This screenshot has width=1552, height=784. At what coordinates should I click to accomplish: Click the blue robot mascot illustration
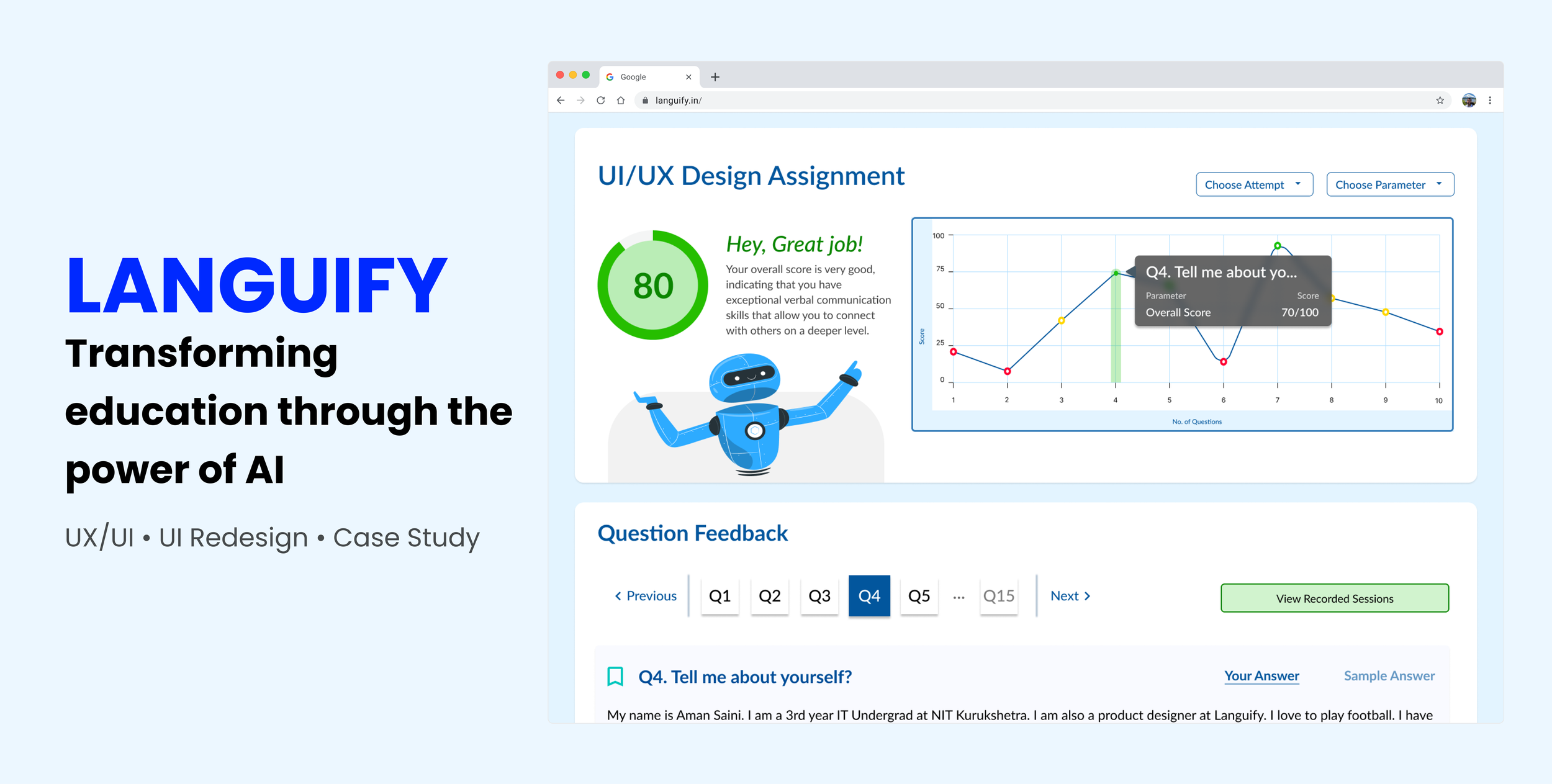[748, 415]
